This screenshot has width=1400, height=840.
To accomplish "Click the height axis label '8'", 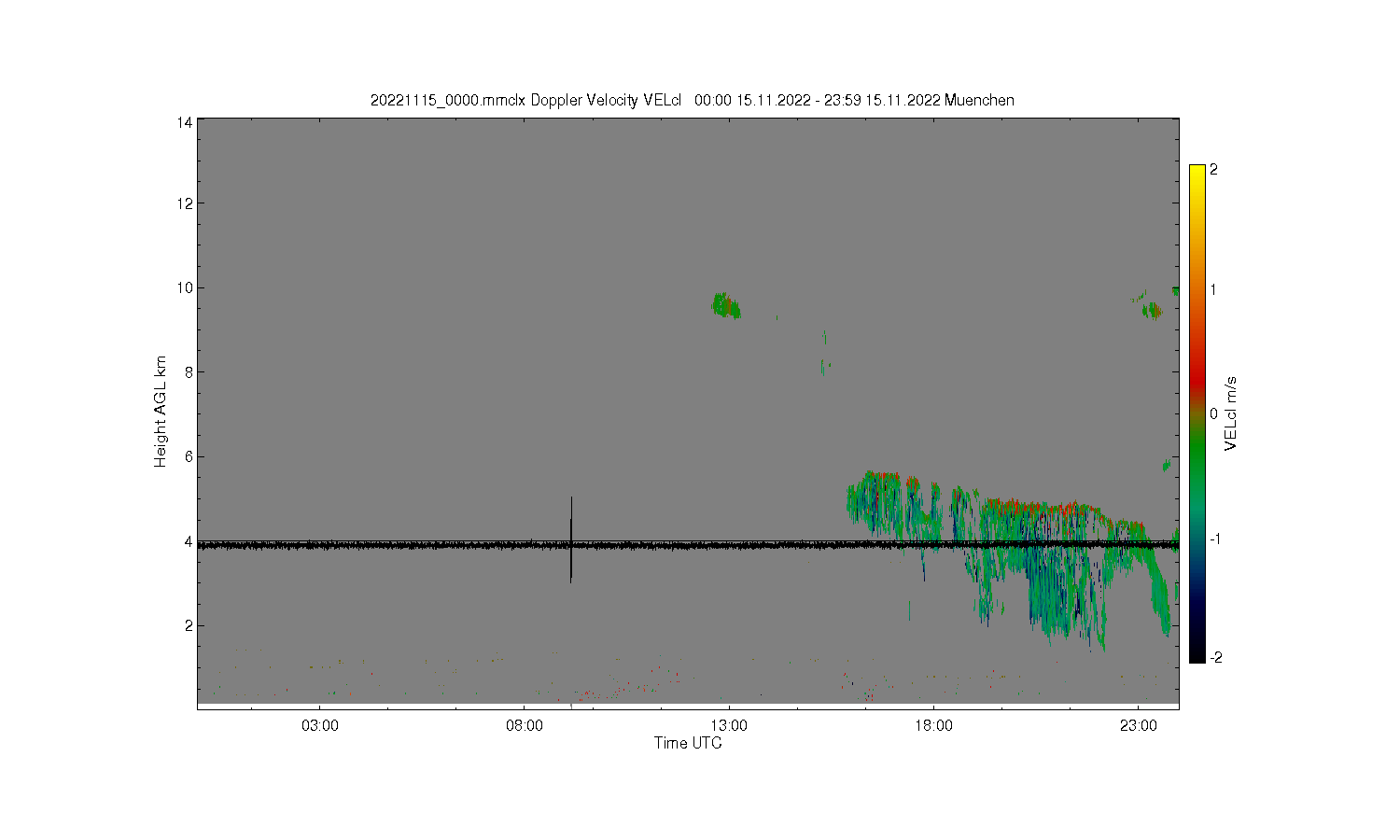I will (189, 371).
